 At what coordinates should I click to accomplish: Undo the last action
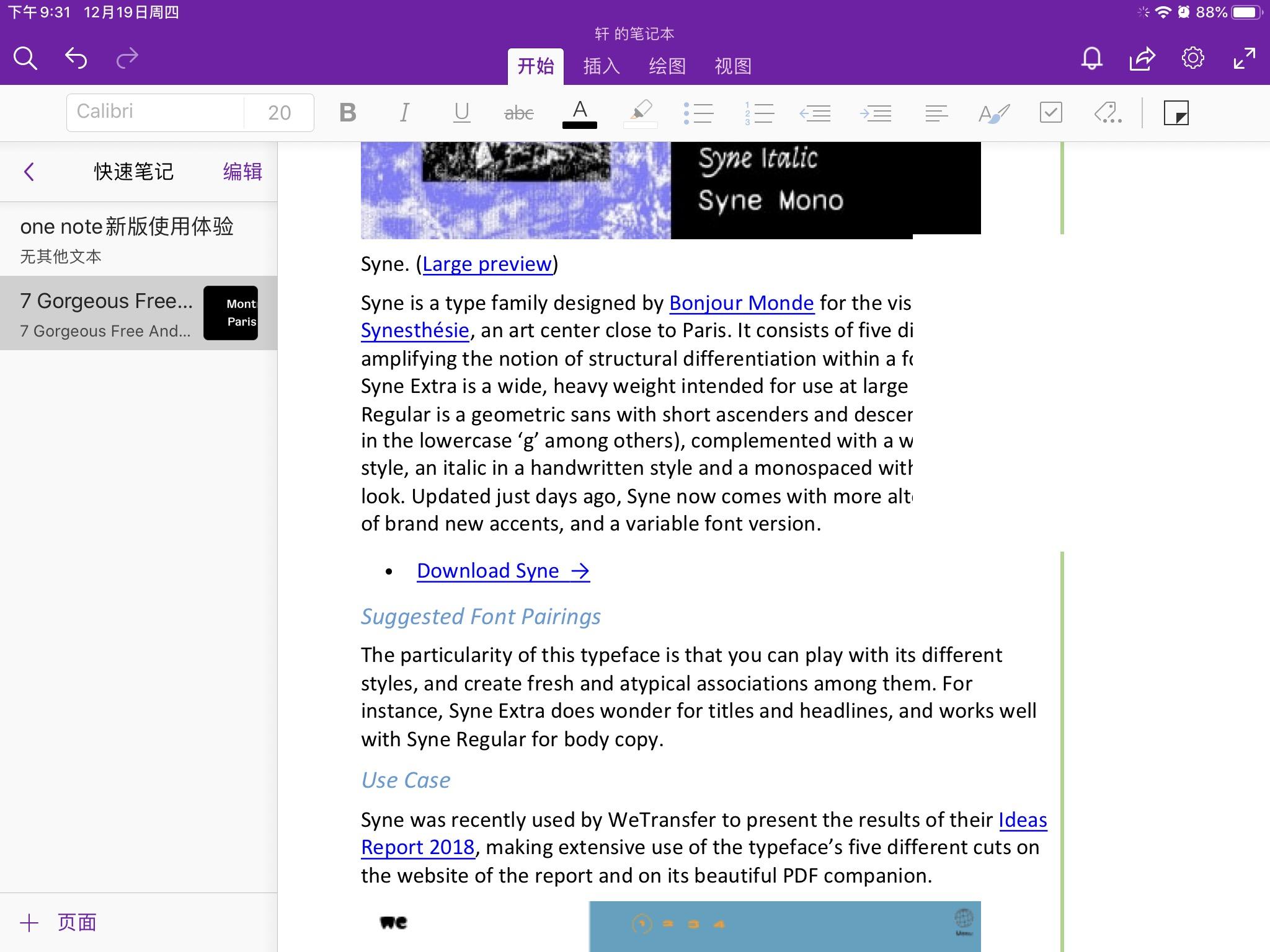point(76,58)
